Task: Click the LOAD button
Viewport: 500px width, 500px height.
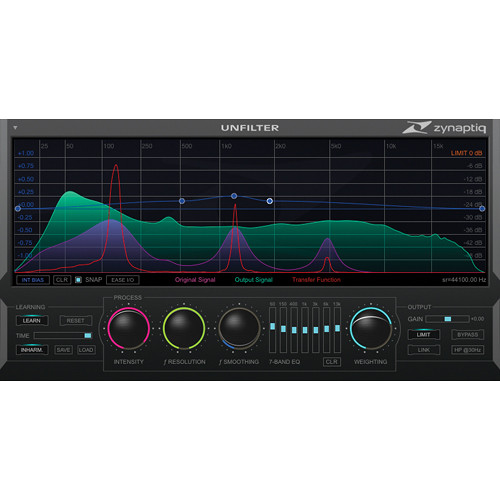Action: tap(86, 350)
